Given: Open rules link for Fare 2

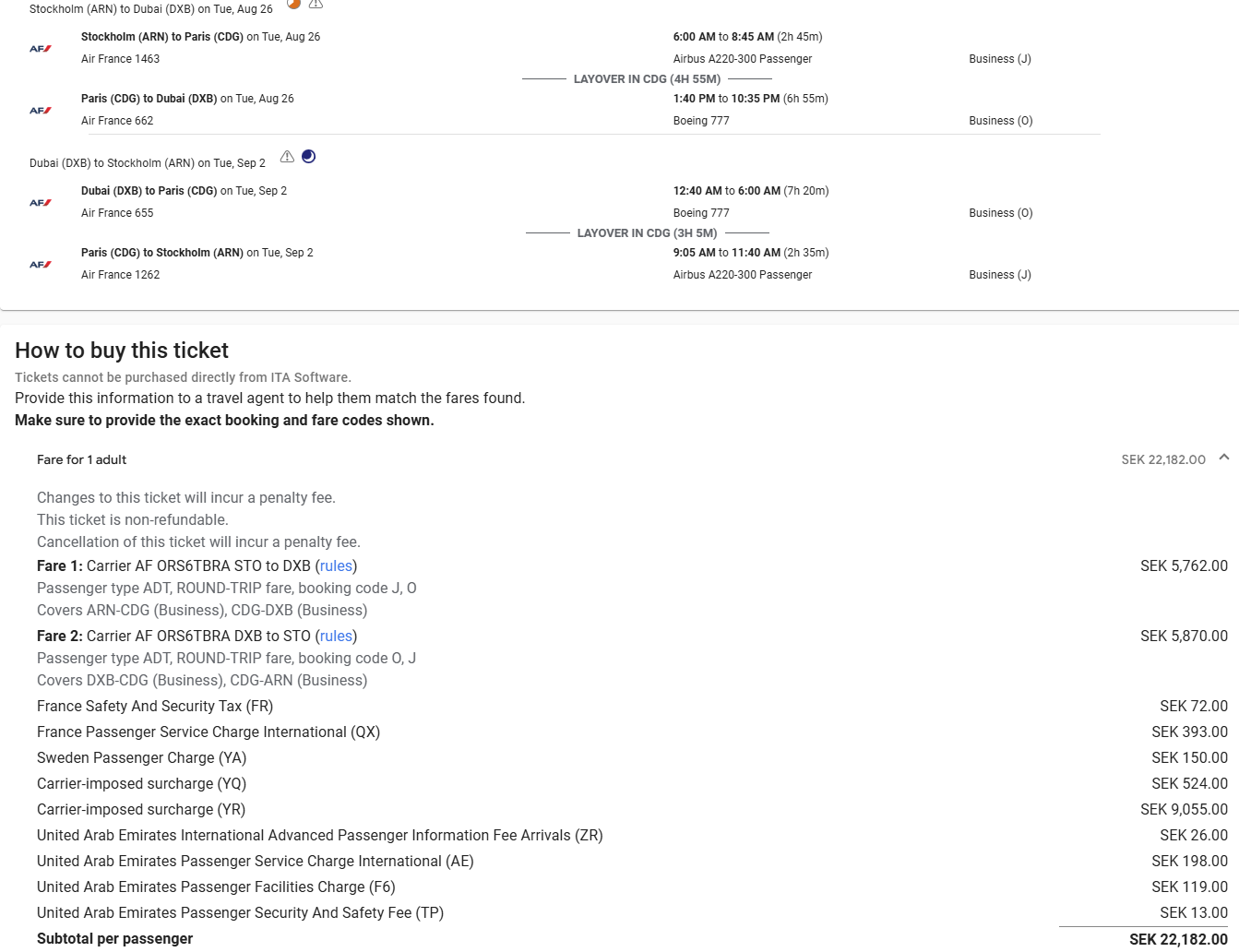Looking at the screenshot, I should (x=336, y=637).
